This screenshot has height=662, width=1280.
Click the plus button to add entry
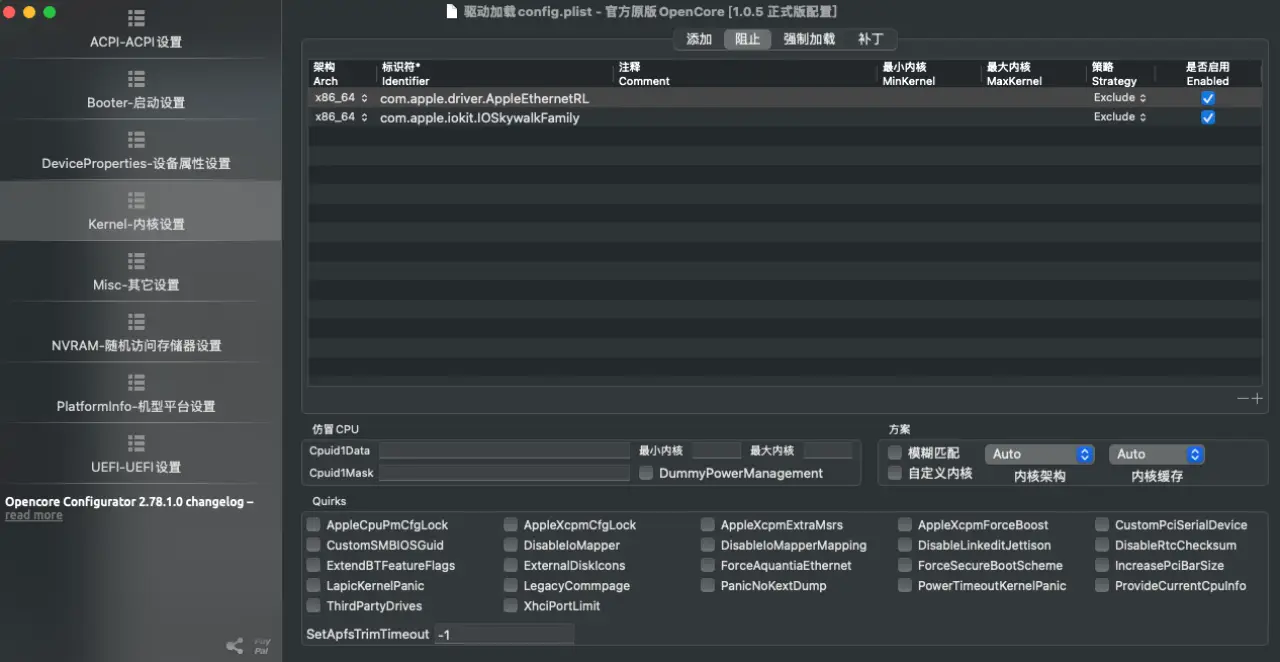click(1257, 398)
